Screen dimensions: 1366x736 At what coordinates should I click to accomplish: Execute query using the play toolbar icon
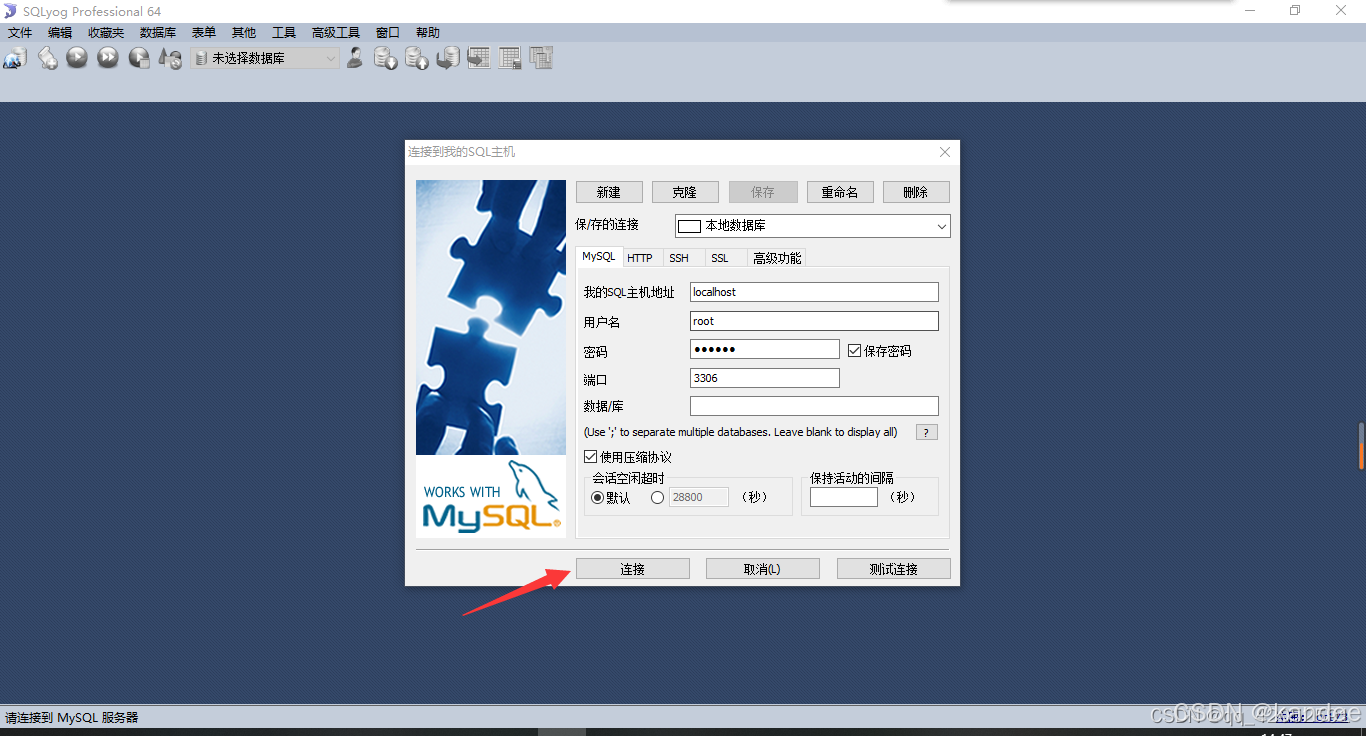77,57
